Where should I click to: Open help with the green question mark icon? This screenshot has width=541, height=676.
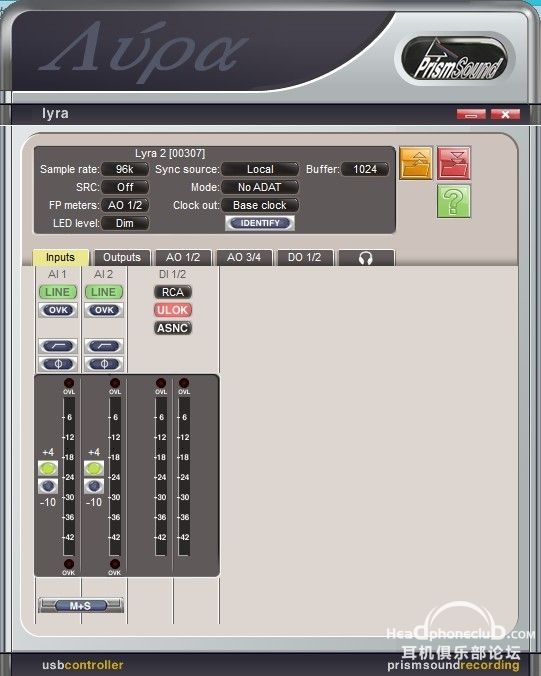[454, 201]
